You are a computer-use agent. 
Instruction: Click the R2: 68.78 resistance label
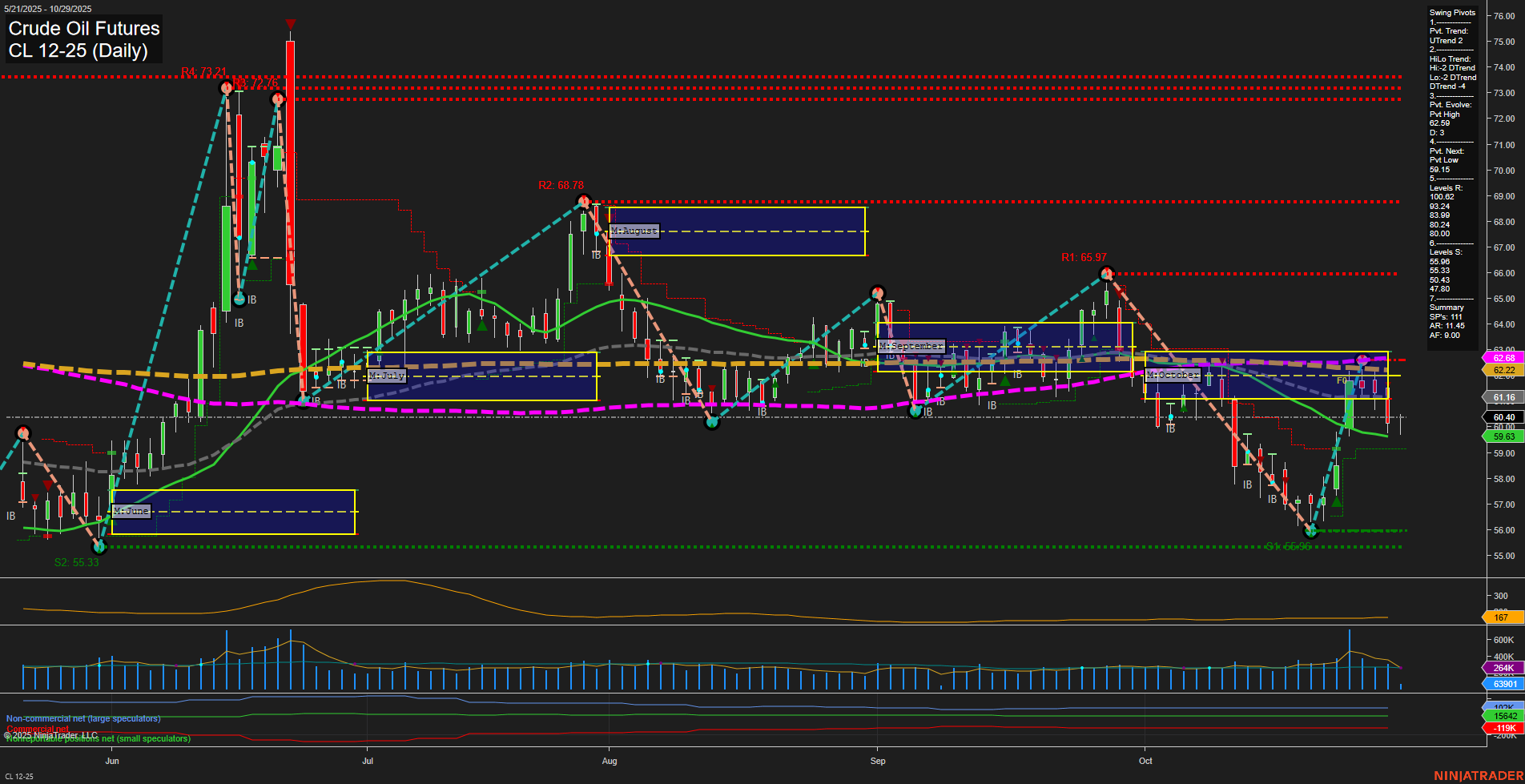(x=559, y=185)
